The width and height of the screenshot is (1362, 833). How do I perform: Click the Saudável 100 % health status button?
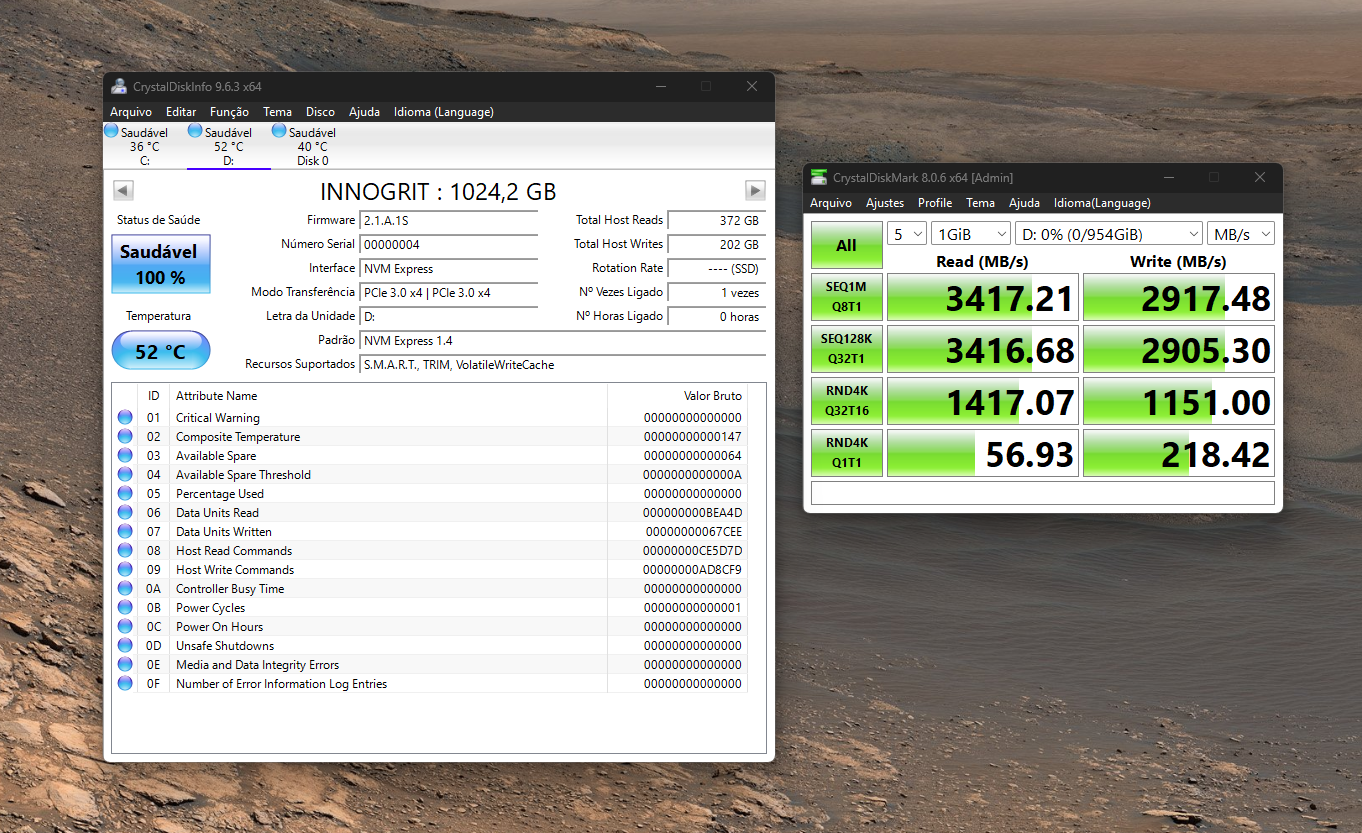click(x=161, y=264)
